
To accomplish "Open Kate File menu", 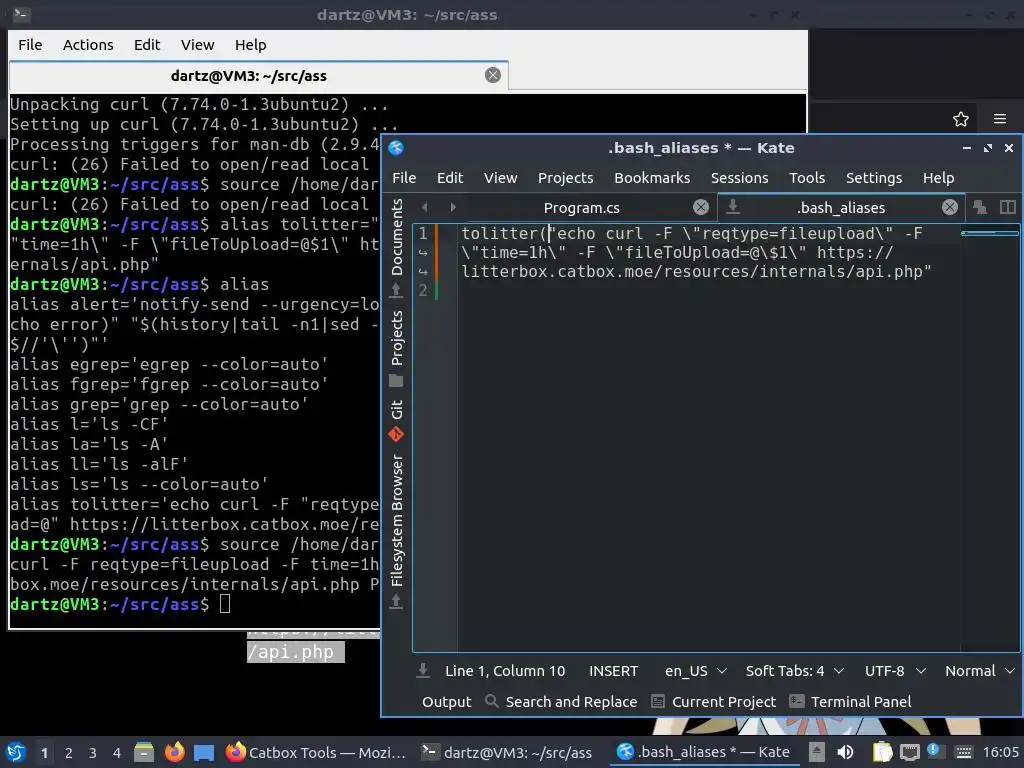I will 404,178.
